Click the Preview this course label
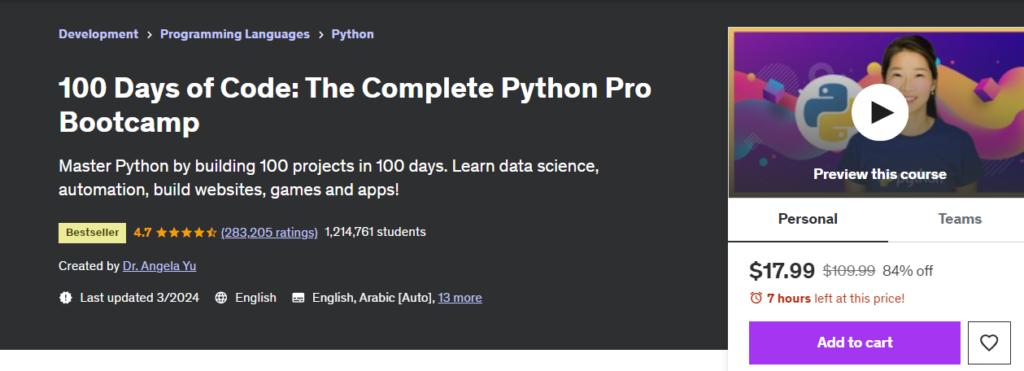 tap(880, 174)
